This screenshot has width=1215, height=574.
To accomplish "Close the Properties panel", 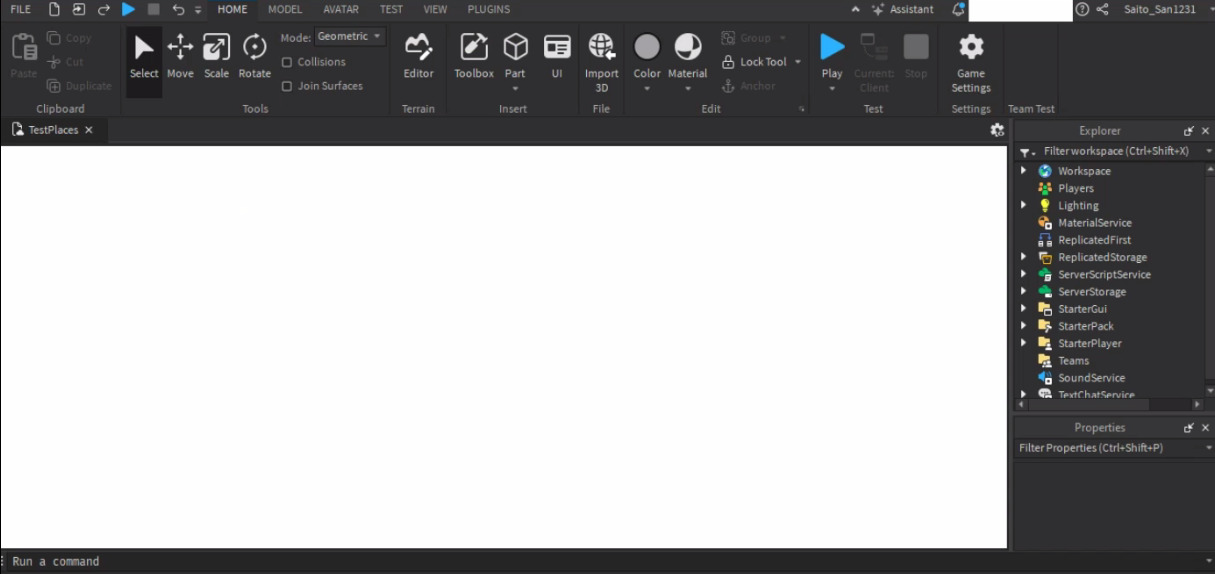I will coord(1205,428).
